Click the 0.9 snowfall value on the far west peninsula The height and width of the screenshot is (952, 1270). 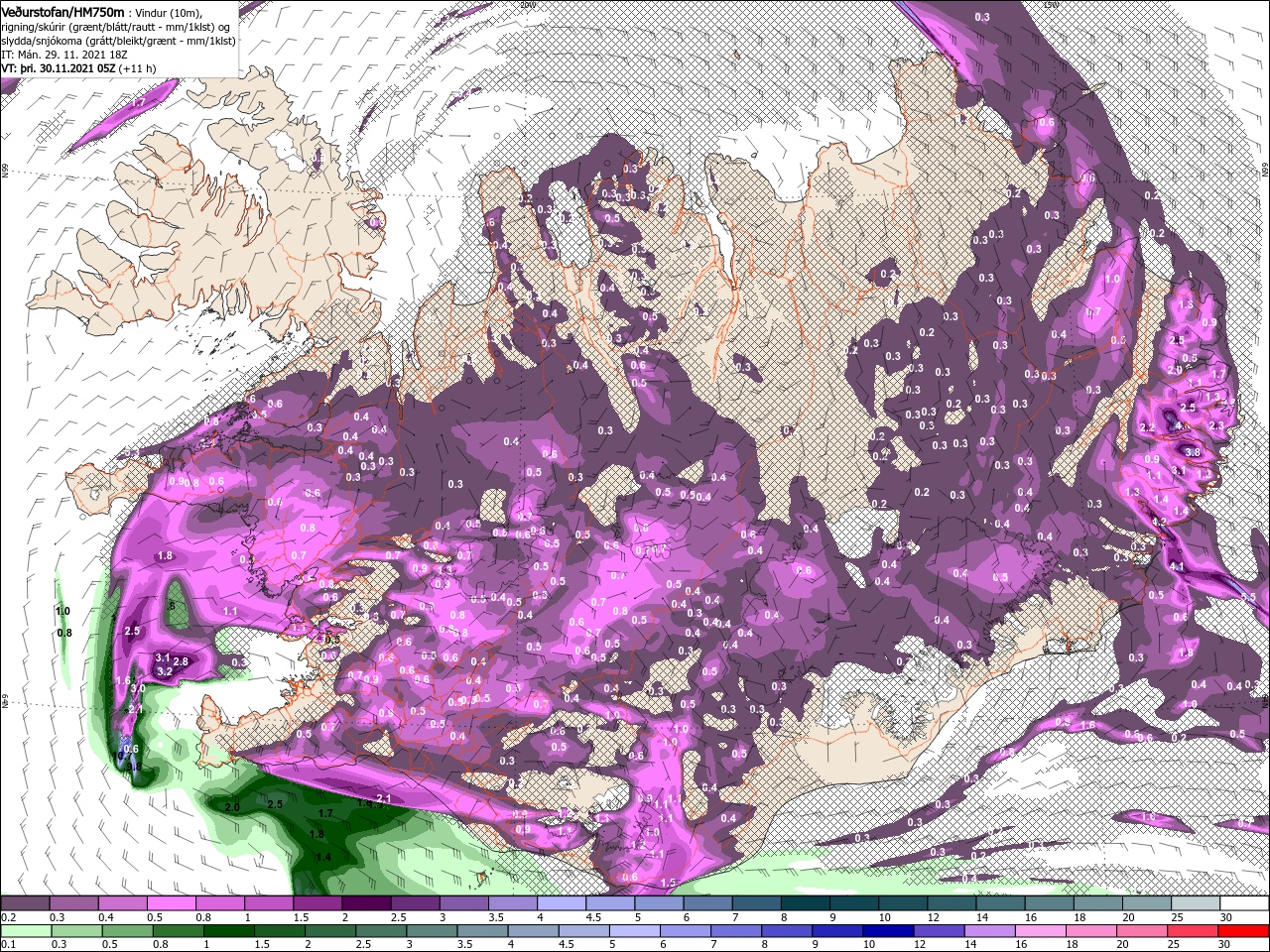(x=177, y=481)
